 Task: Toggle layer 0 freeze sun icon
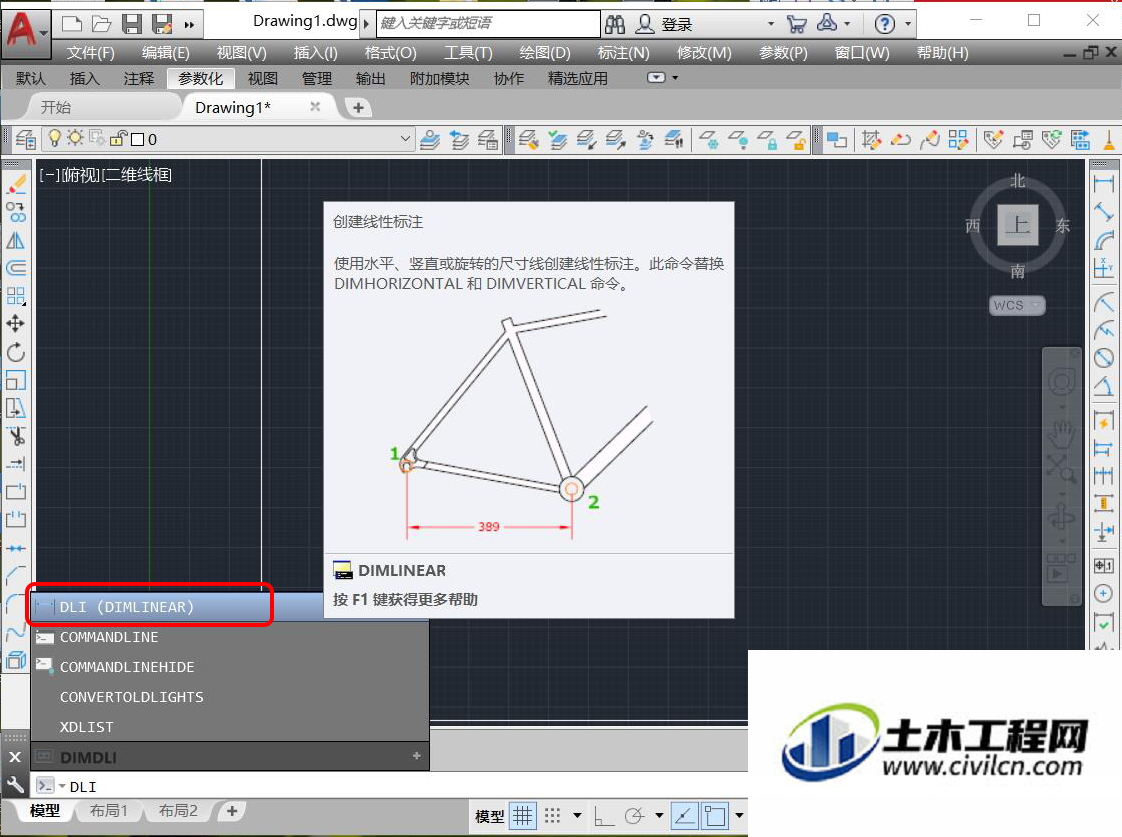coord(75,138)
